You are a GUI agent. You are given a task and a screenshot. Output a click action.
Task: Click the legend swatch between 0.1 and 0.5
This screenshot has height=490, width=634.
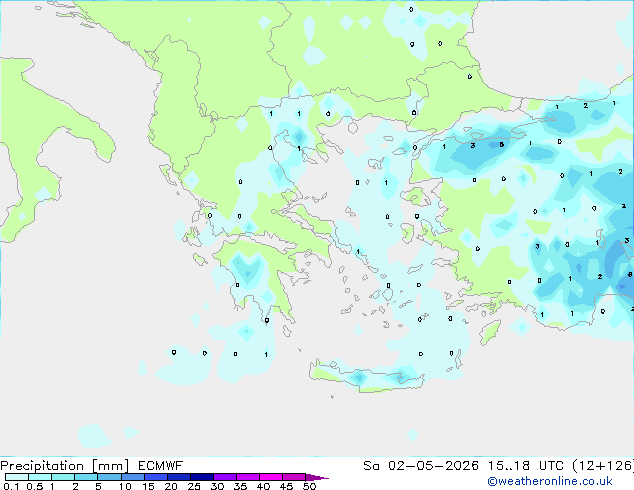tap(17, 477)
